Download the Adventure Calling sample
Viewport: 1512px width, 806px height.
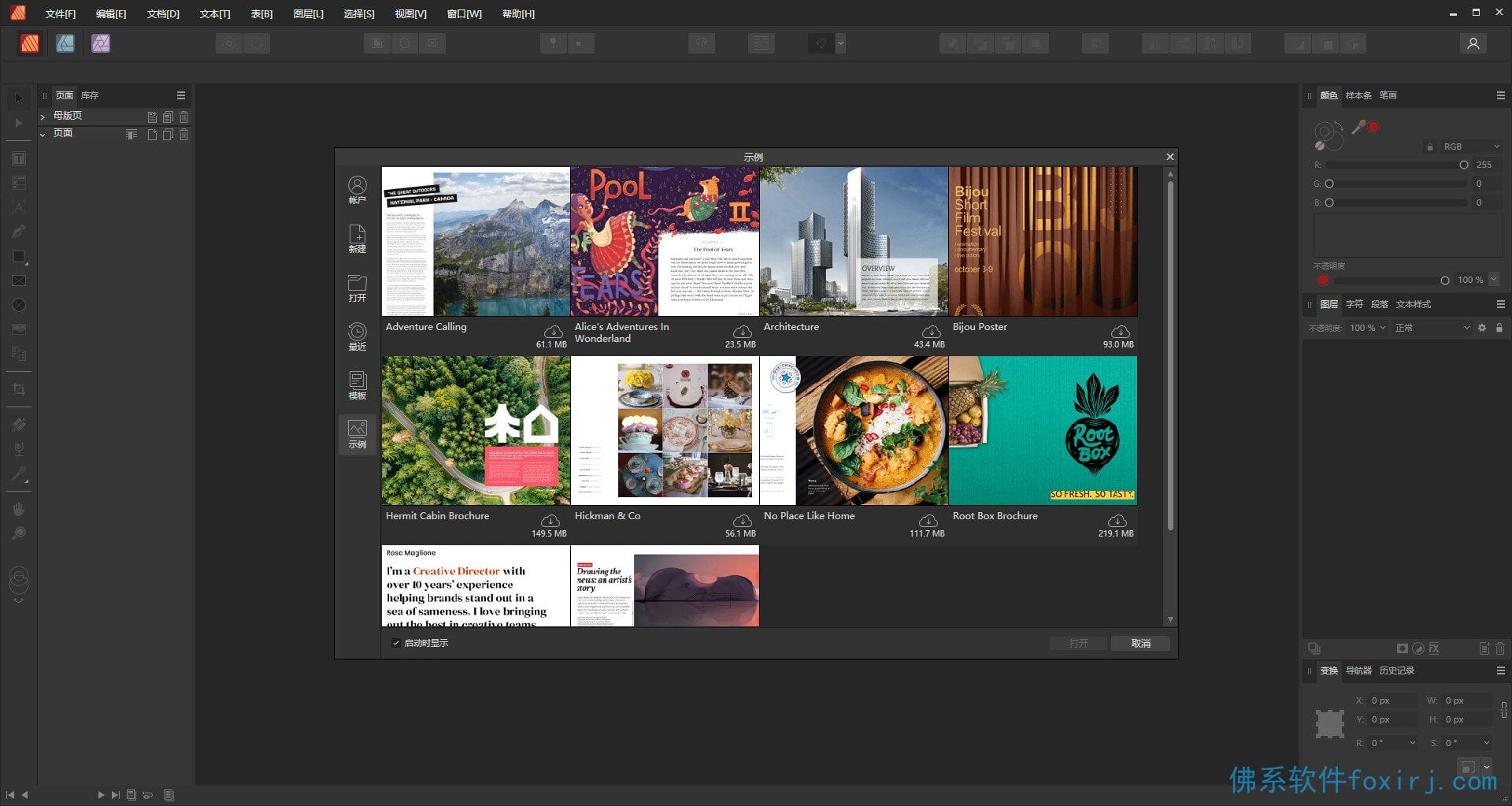pyautogui.click(x=554, y=331)
